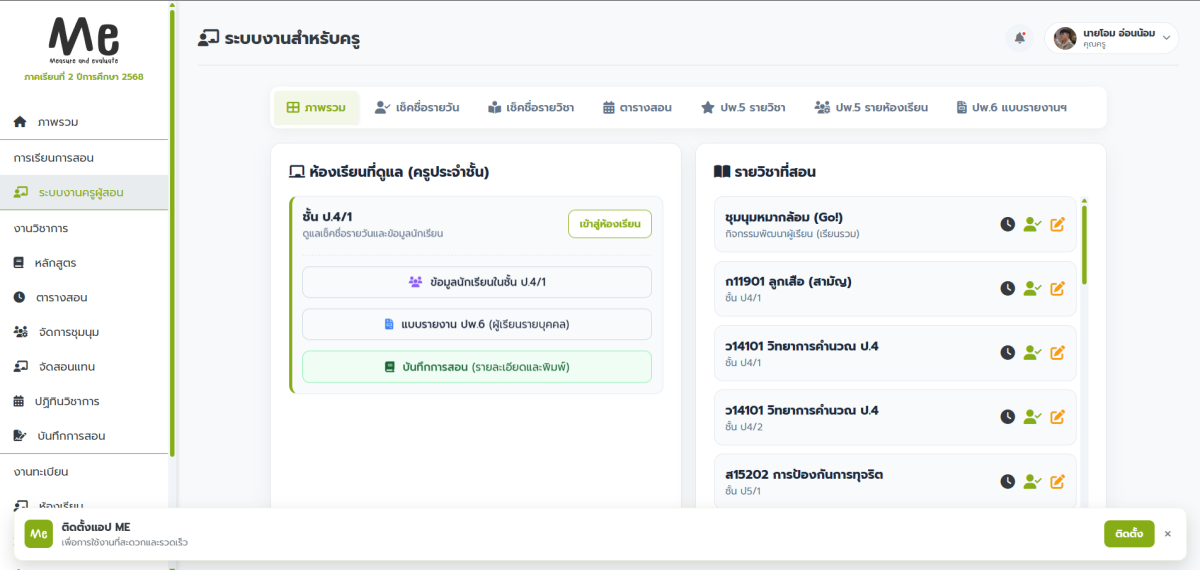
Task: Click the ภาคเรียนที่ 2 ปีการศึกษา 2568 label
Action: 84,76
